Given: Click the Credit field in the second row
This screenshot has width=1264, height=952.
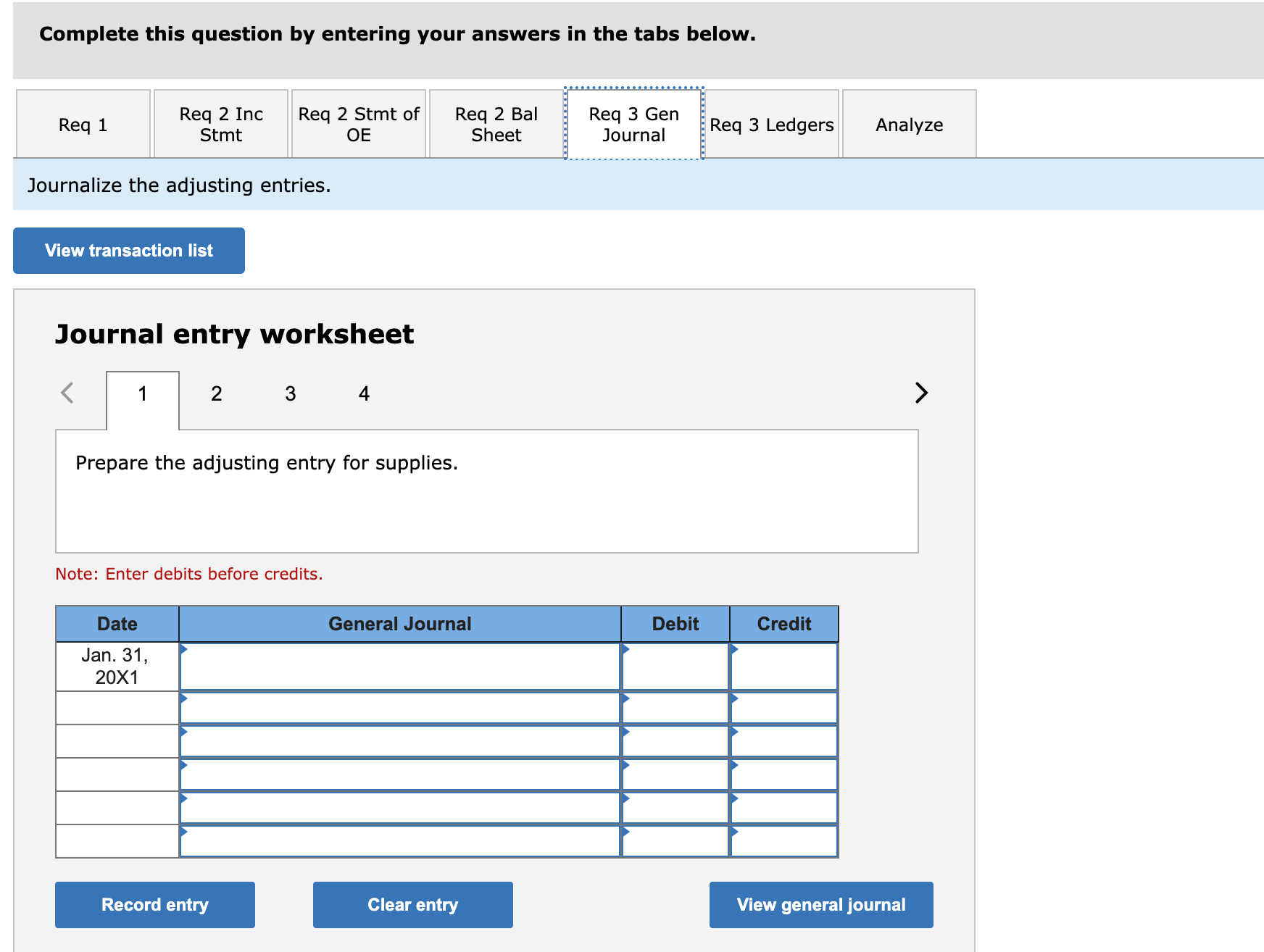Looking at the screenshot, I should tap(783, 706).
